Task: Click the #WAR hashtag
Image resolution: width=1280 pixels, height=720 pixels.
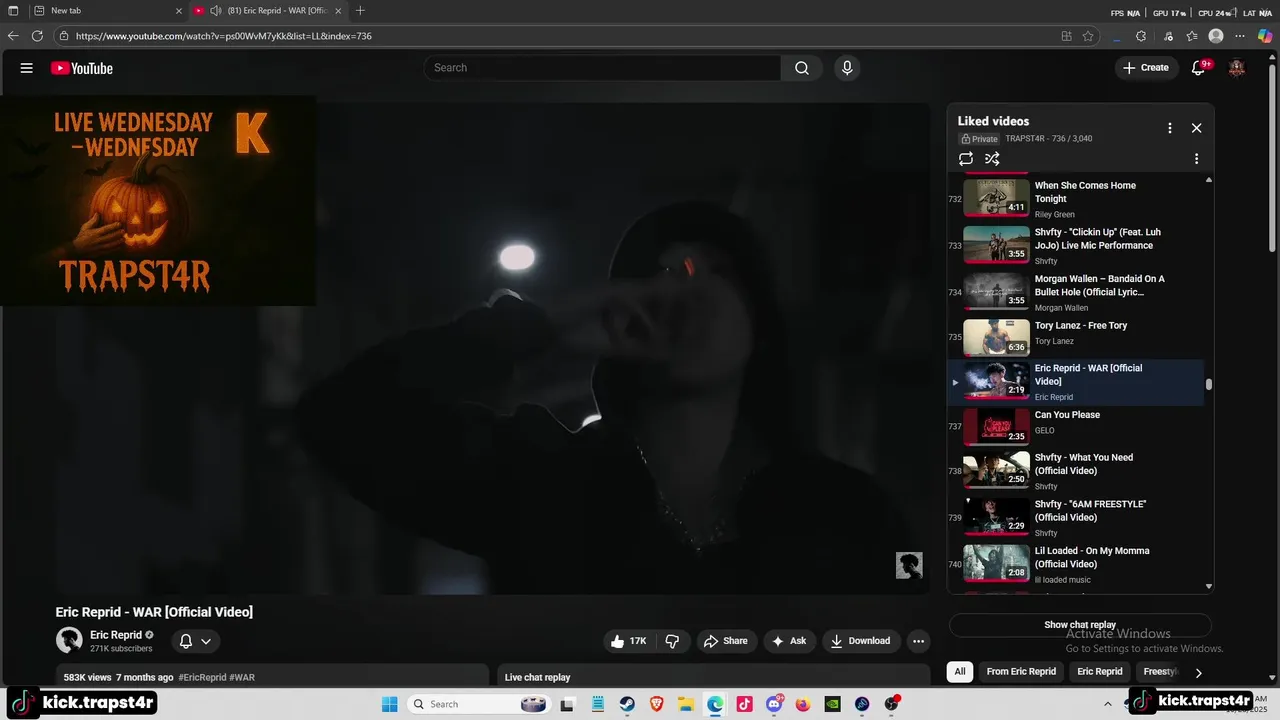Action: pyautogui.click(x=242, y=678)
